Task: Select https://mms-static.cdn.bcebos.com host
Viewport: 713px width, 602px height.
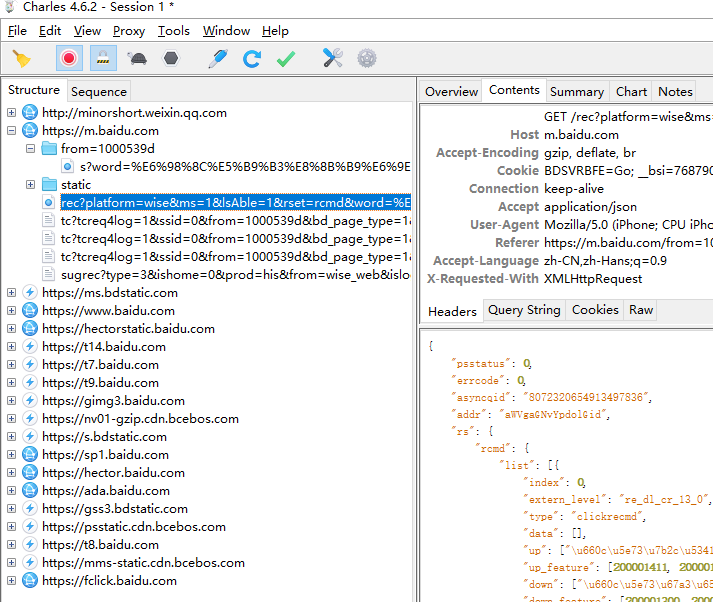Action: point(143,562)
